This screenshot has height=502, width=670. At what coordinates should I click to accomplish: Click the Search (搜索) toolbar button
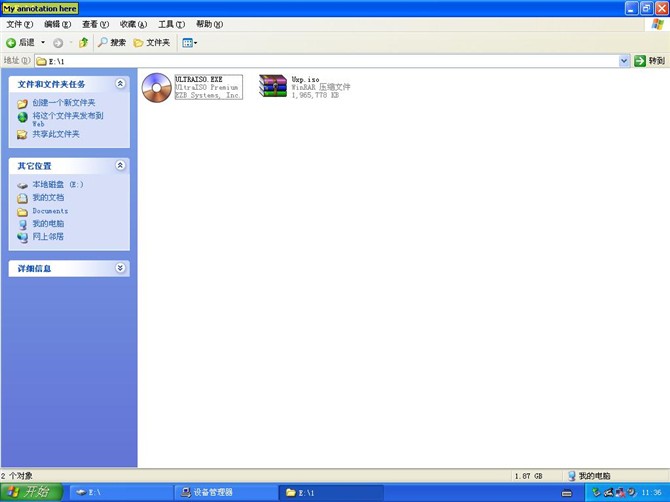pyautogui.click(x=111, y=43)
